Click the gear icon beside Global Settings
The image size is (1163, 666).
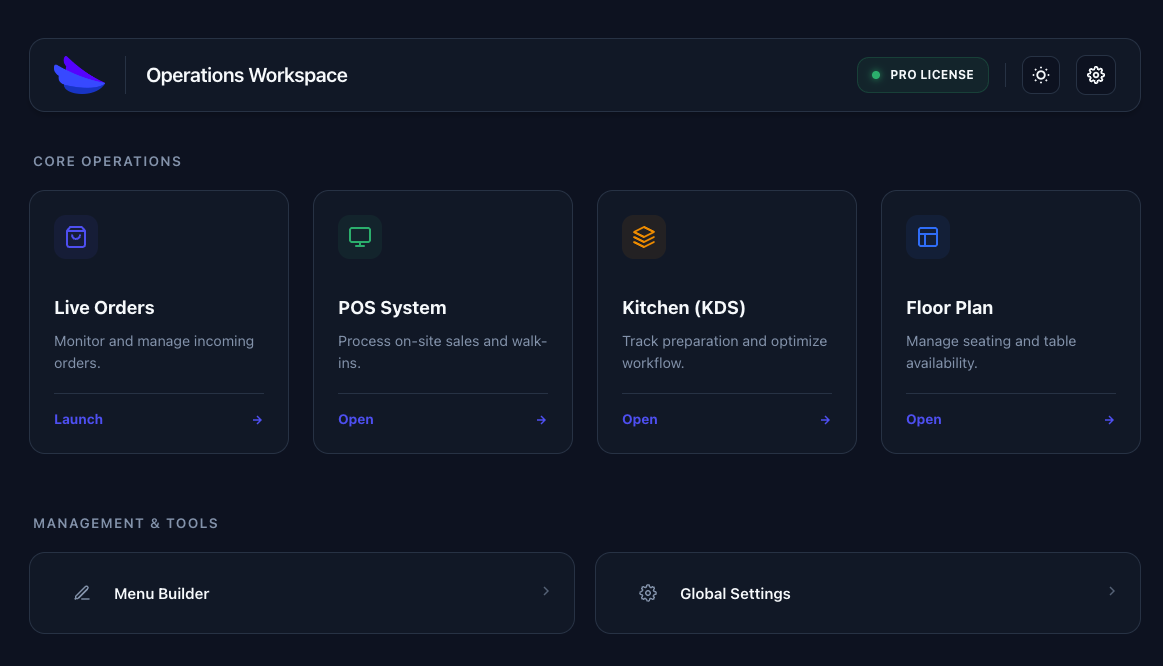[648, 592]
